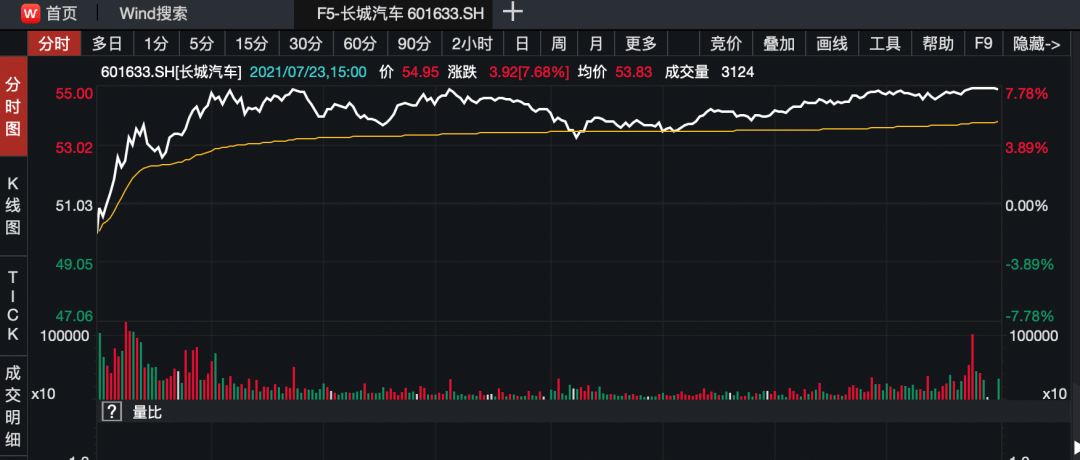Image resolution: width=1080 pixels, height=460 pixels.
Task: Click the -3.89% percent axis label
Action: point(1030,264)
